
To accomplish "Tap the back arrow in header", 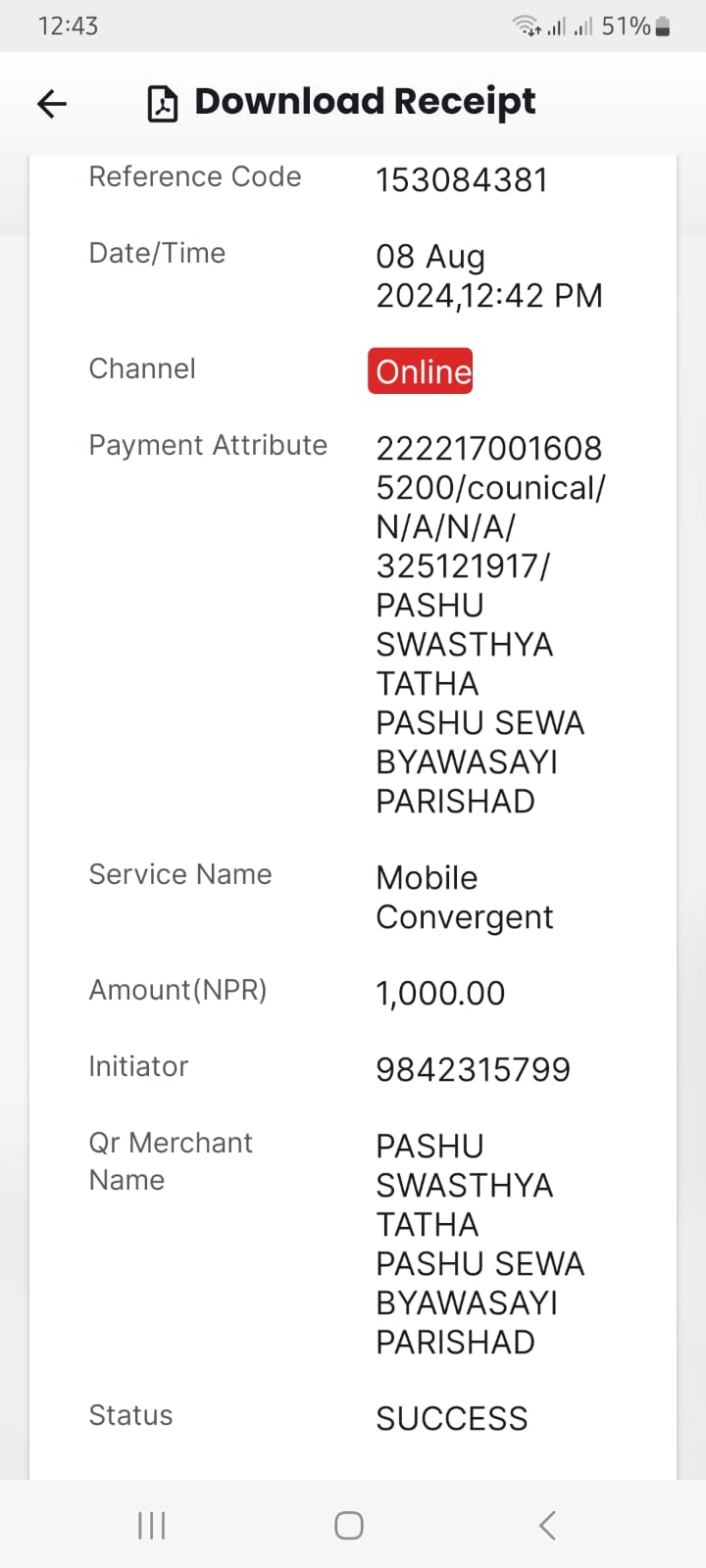I will [x=52, y=103].
